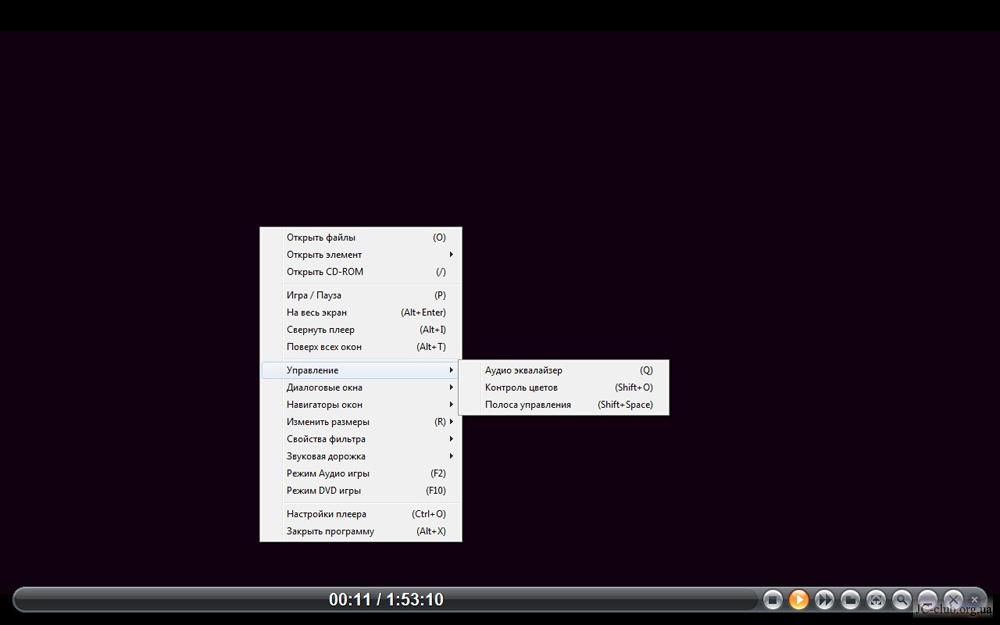Click the round X button in the control bar
This screenshot has height=625, width=1000.
(953, 599)
